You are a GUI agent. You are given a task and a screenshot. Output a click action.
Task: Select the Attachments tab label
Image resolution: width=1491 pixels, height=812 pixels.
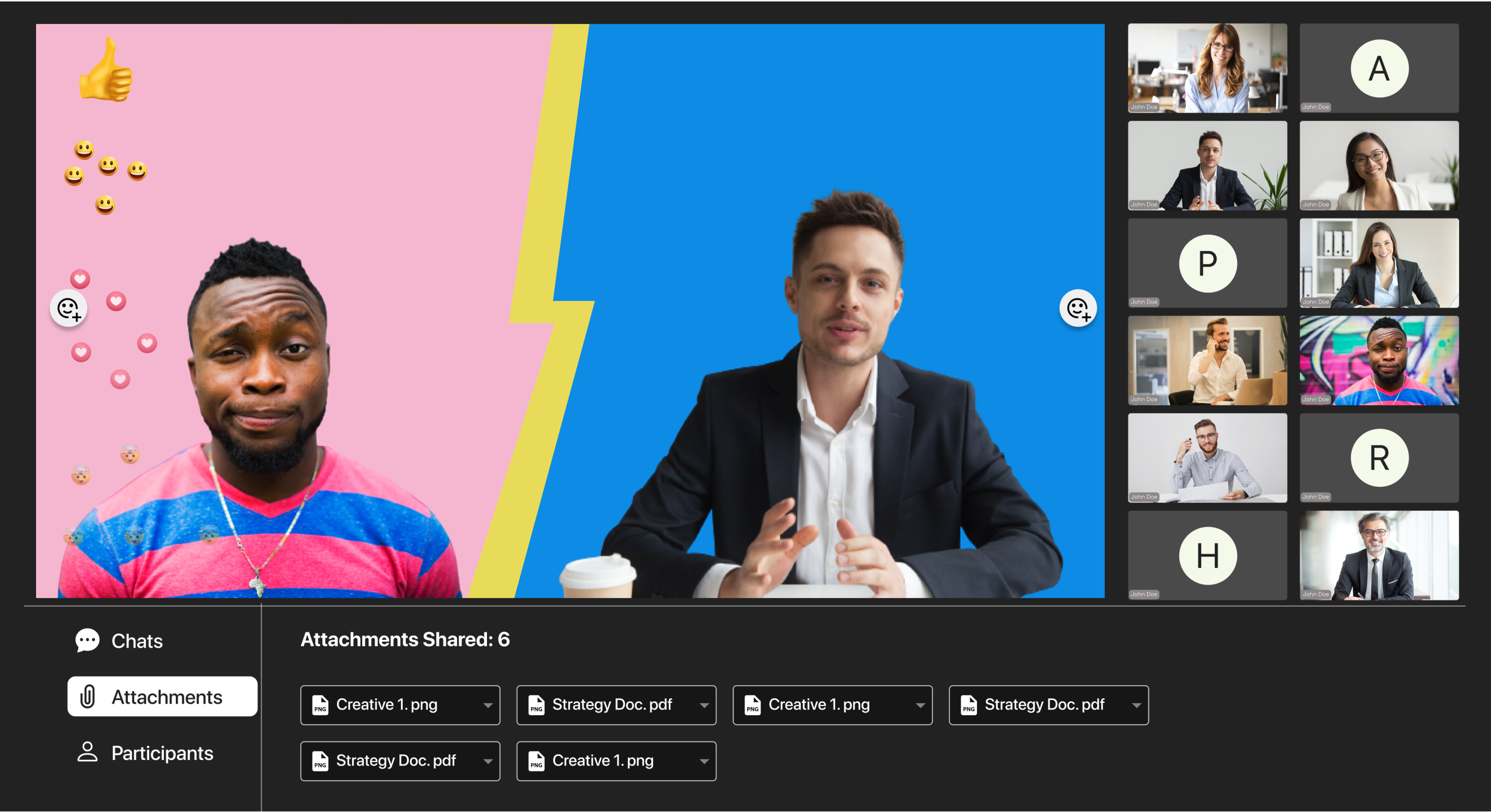(x=167, y=697)
